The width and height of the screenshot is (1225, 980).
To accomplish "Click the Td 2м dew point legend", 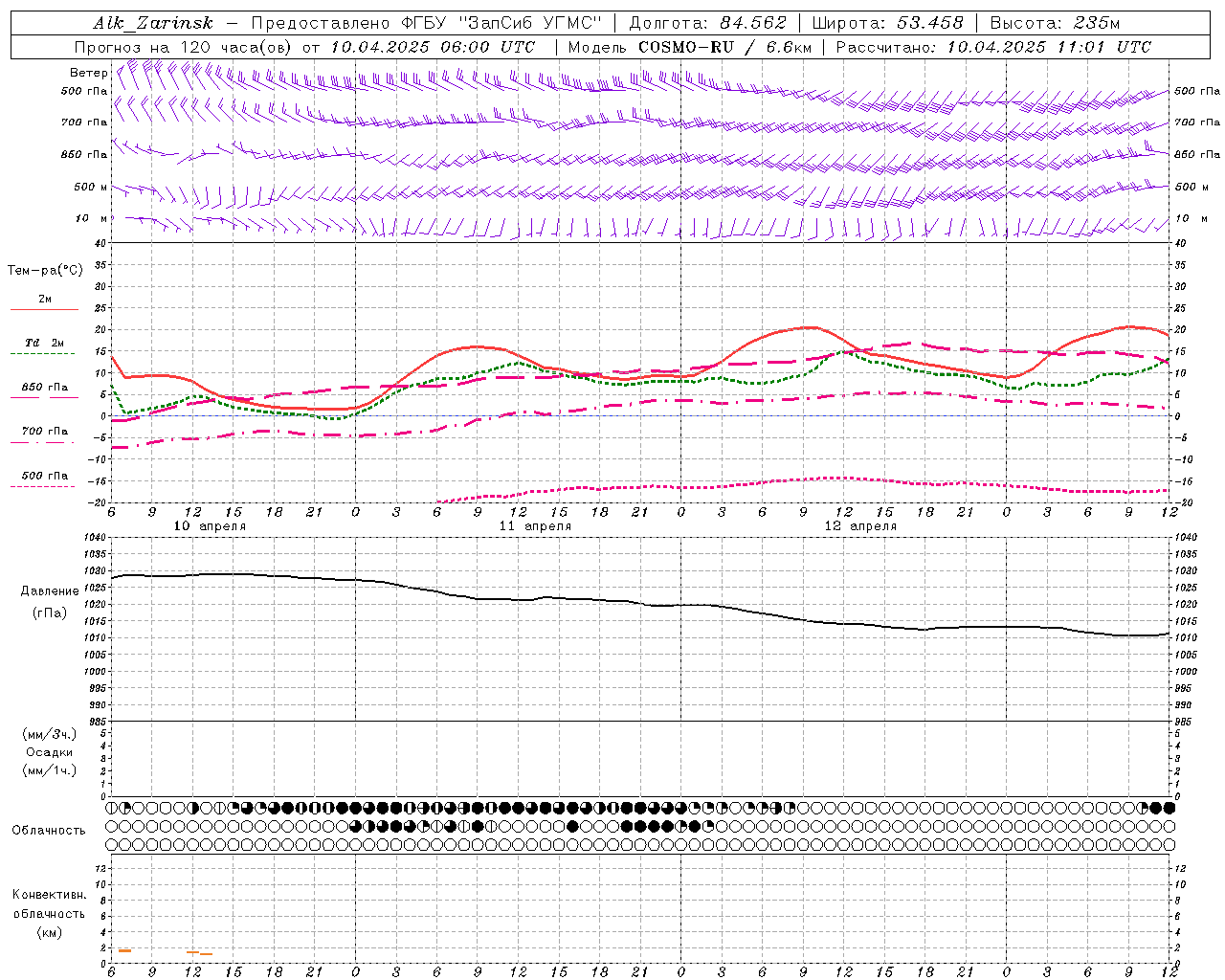I will tap(44, 343).
